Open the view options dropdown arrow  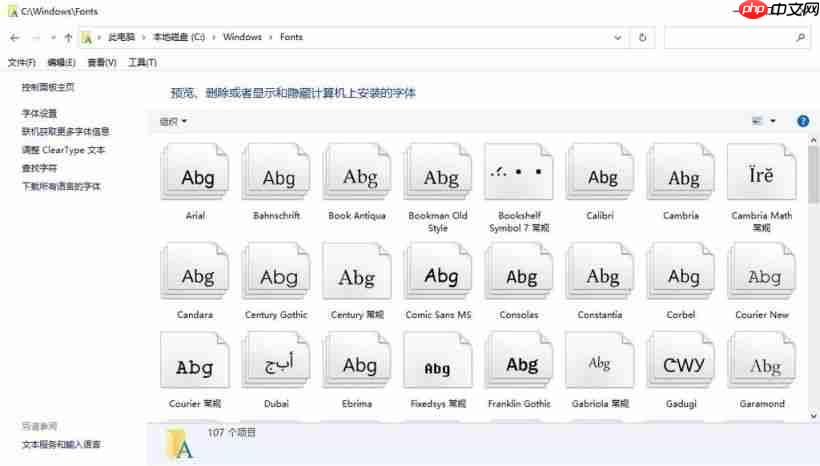[773, 121]
